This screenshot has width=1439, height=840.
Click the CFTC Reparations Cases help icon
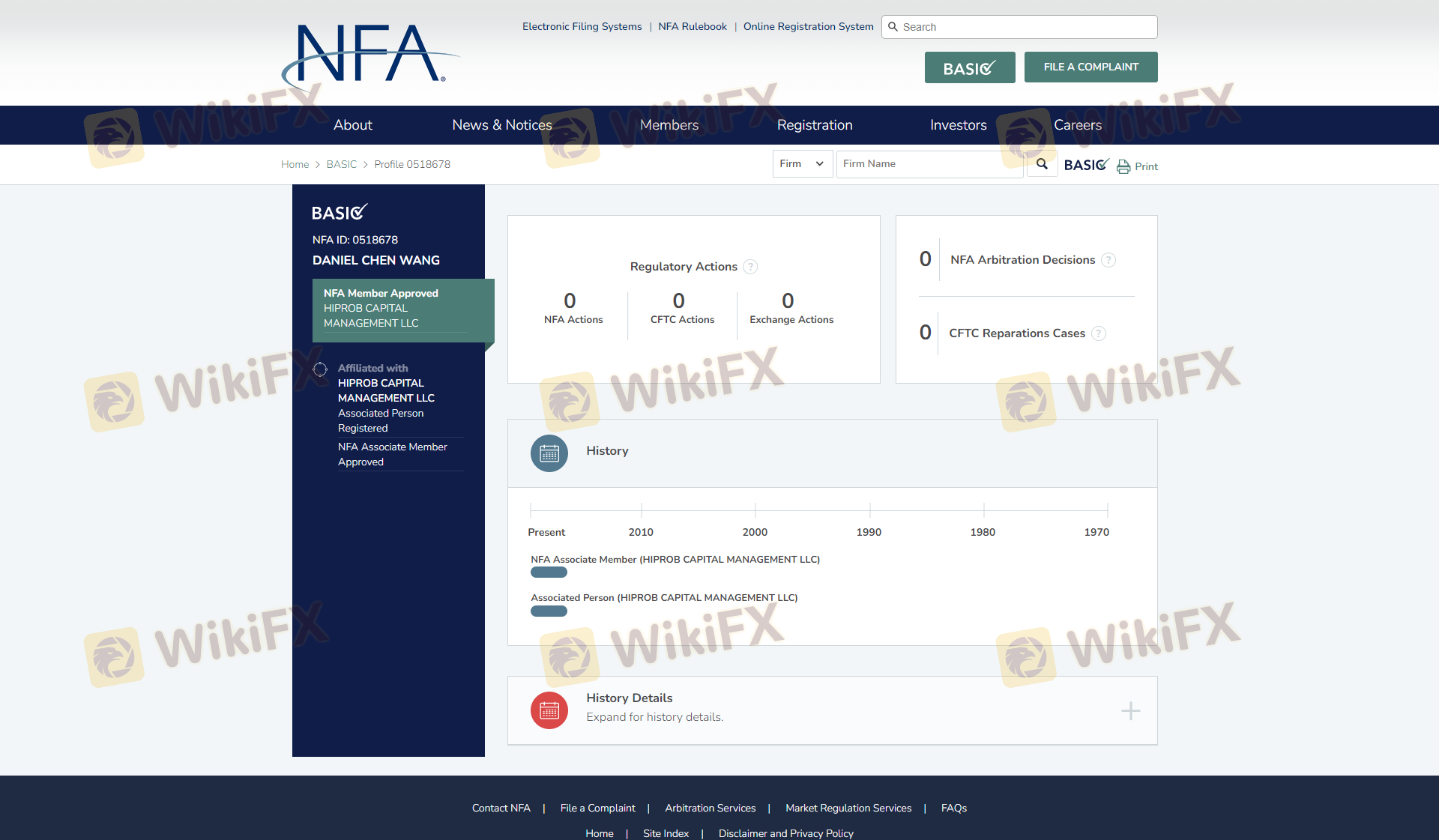click(1099, 333)
